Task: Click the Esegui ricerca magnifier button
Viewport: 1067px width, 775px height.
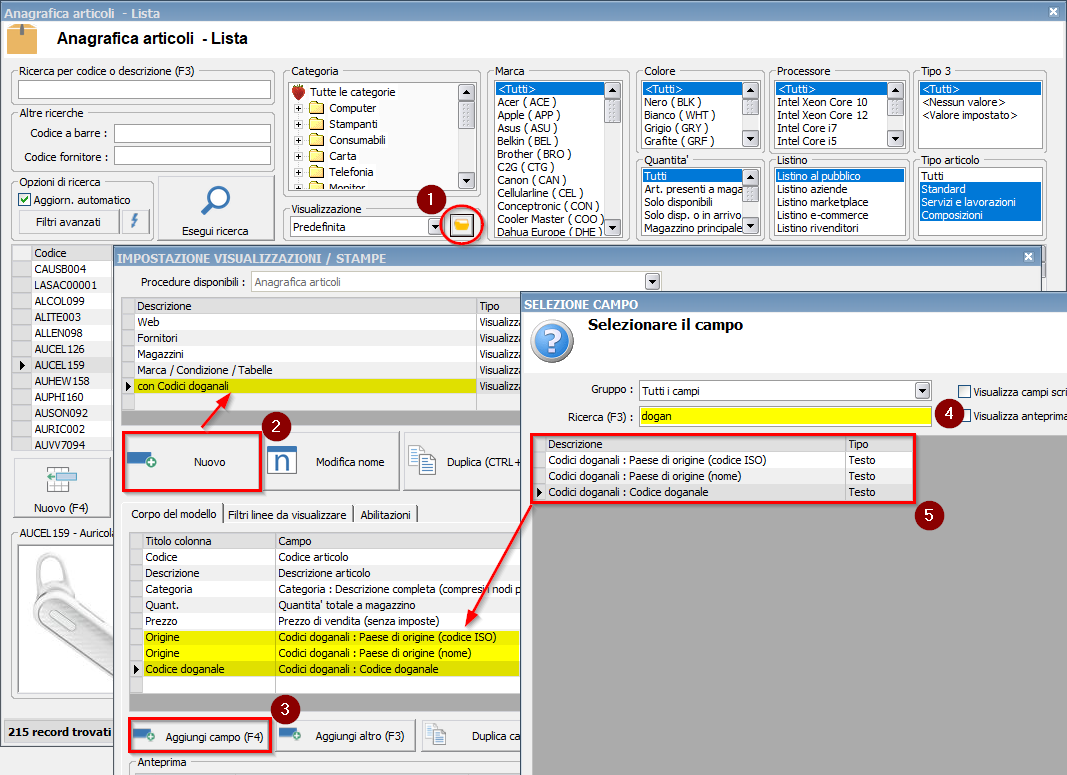Action: 216,209
